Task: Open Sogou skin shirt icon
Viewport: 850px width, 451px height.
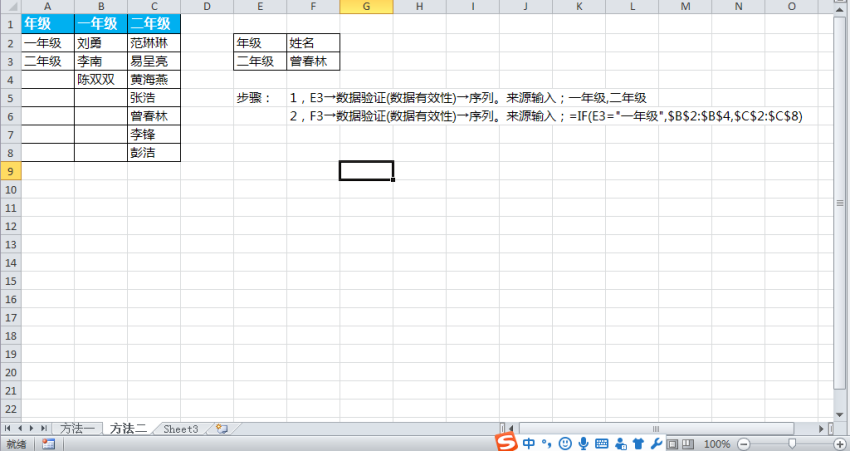Action: [639, 443]
